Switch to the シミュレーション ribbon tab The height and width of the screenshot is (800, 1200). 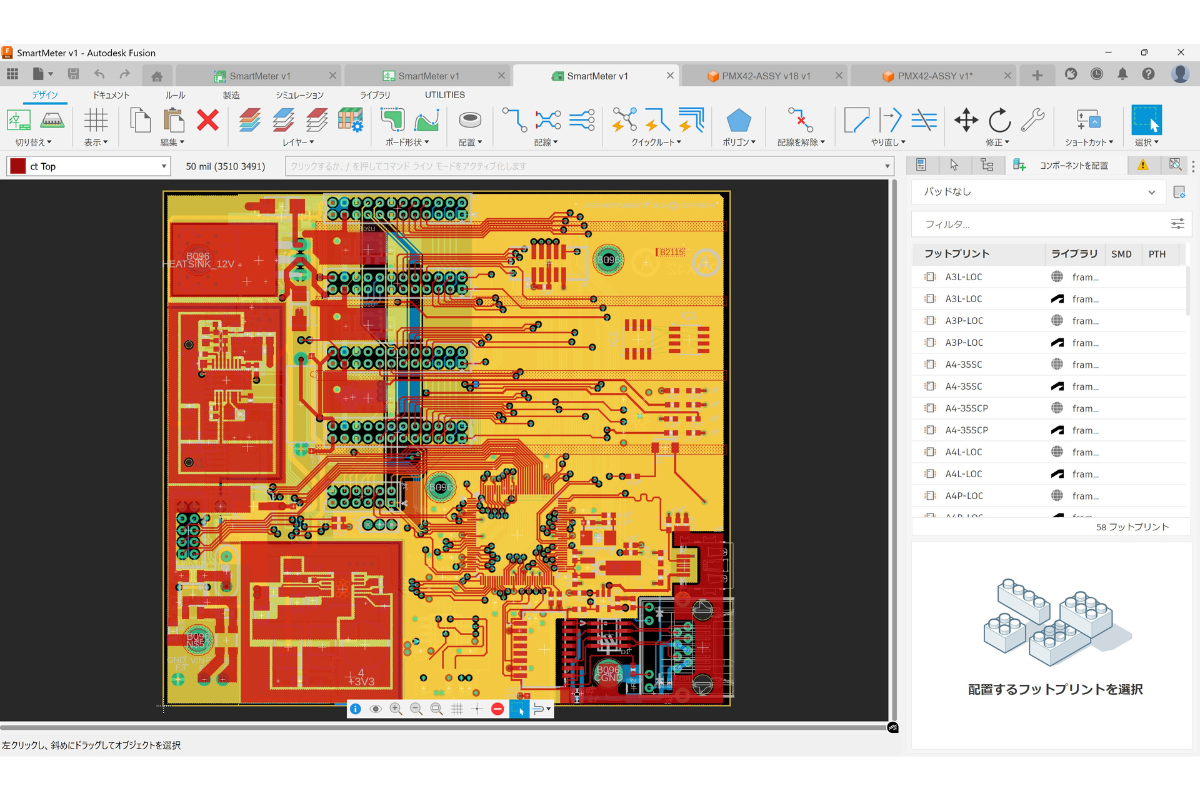[x=299, y=95]
